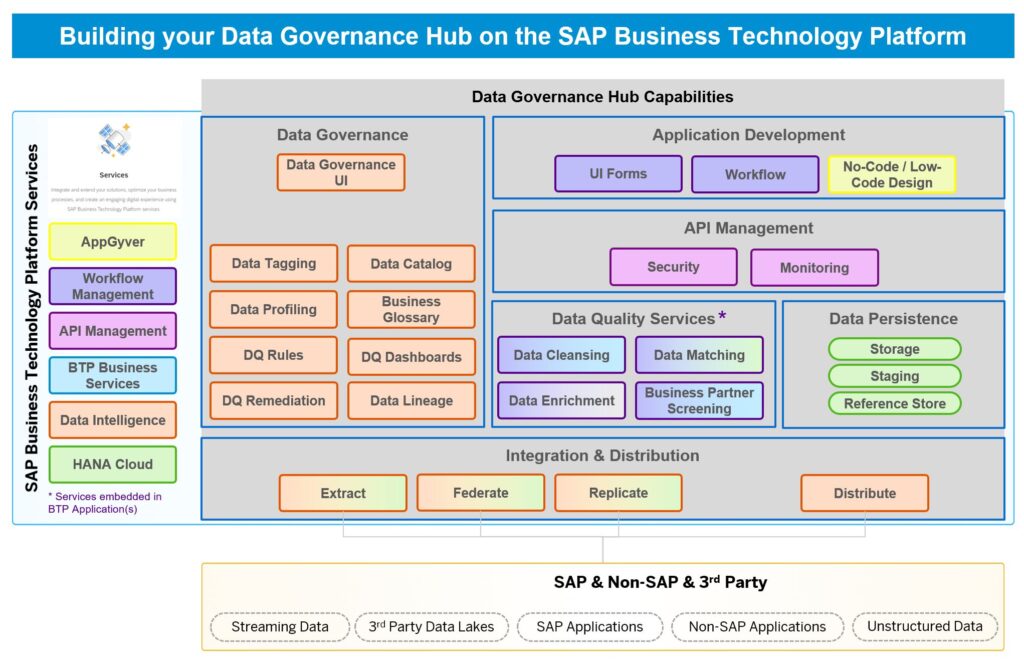Select the Data Profiling box
This screenshot has height=660, width=1024.
click(274, 309)
